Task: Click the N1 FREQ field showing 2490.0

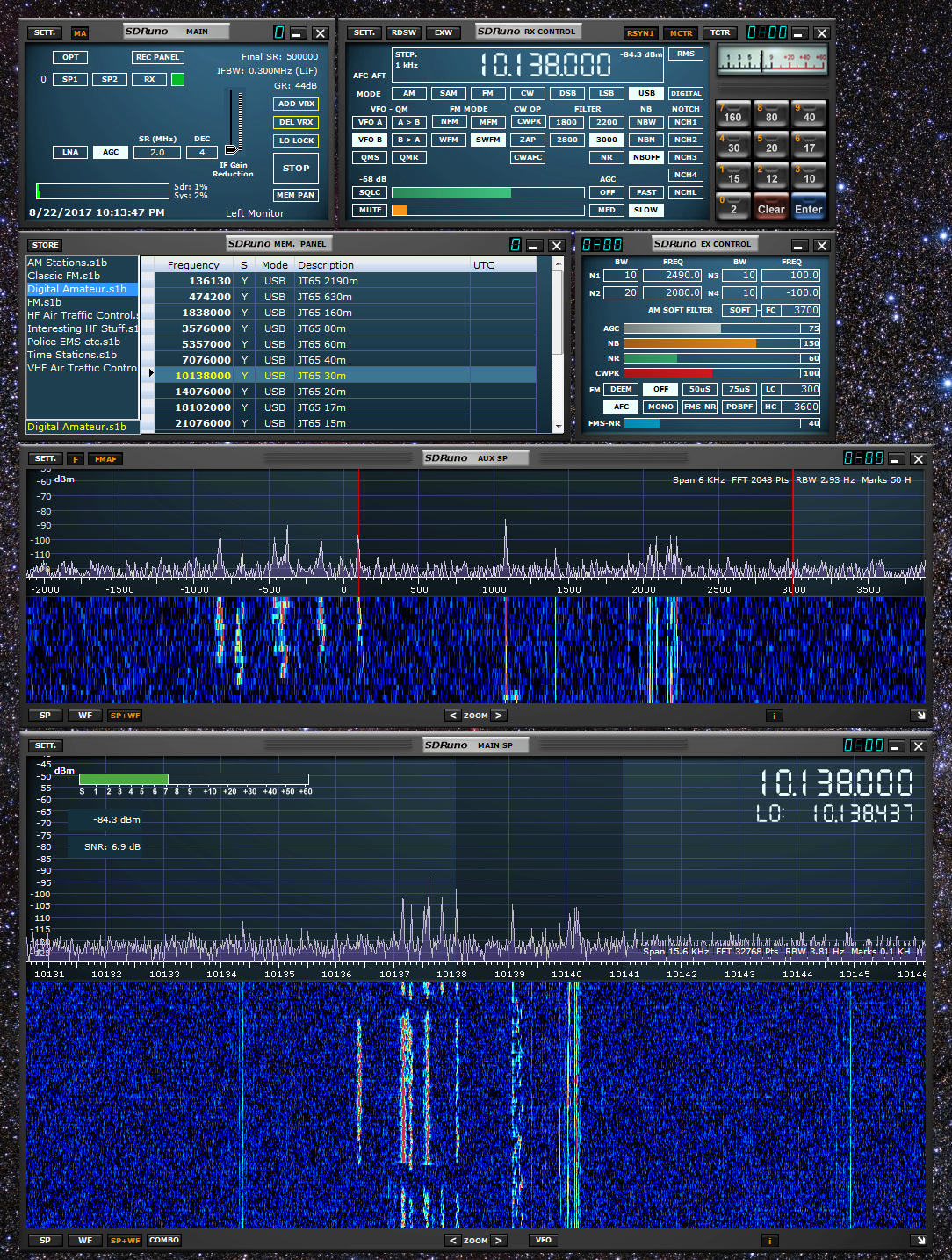Action: 673,276
